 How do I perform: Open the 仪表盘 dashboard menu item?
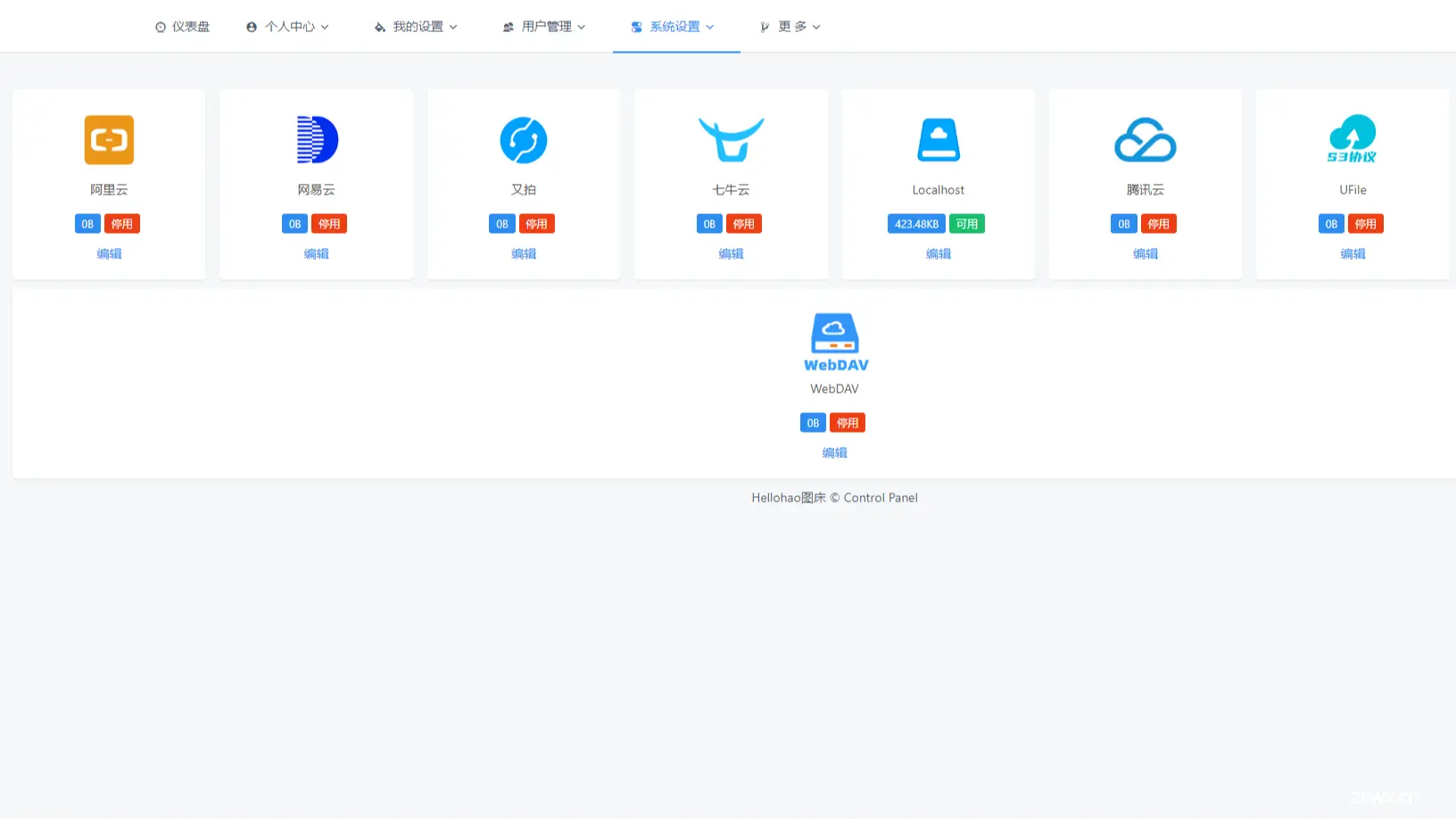coord(182,27)
